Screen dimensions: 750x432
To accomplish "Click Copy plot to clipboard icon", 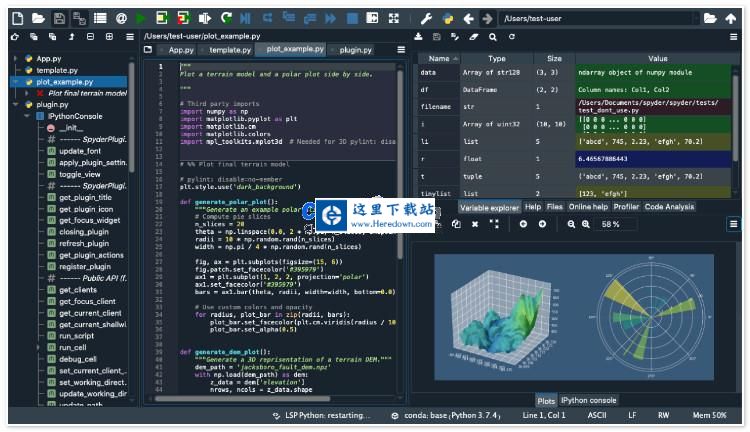I will (456, 224).
